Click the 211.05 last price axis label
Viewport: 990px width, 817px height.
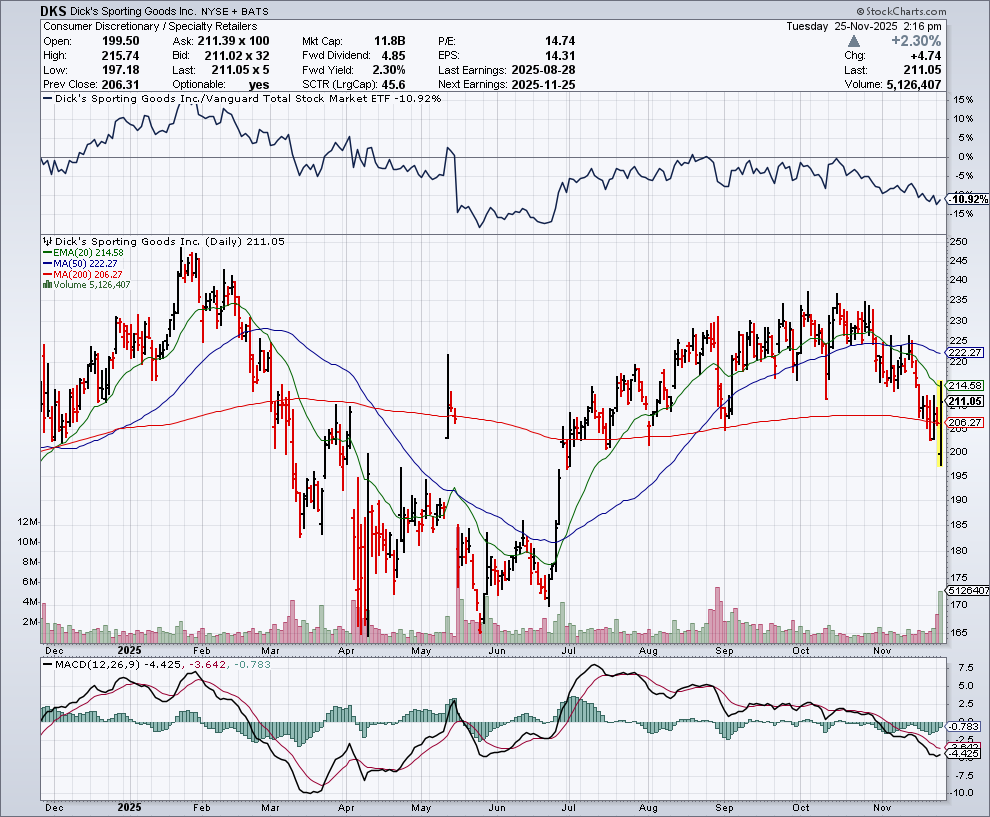pos(966,402)
